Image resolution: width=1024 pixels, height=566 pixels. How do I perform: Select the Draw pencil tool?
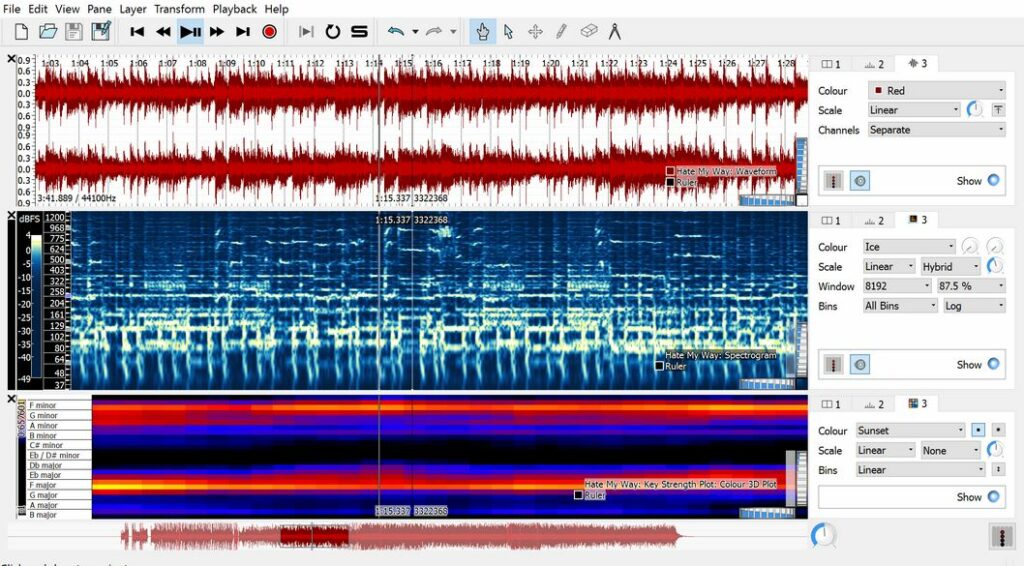coord(561,31)
